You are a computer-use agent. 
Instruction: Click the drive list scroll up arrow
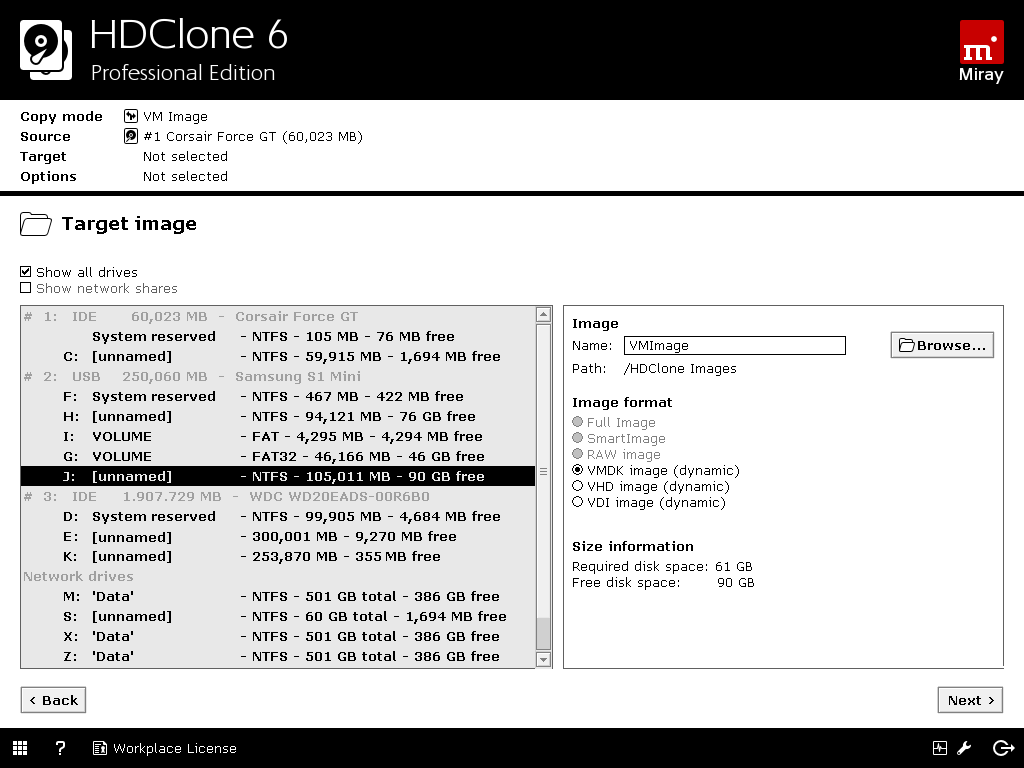(543, 315)
